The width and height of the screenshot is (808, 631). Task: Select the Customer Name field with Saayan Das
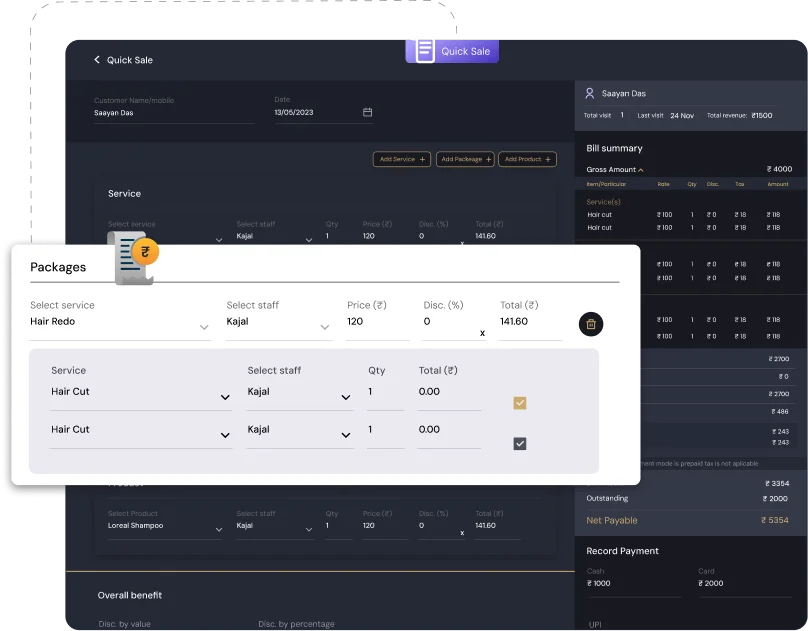pyautogui.click(x=172, y=113)
